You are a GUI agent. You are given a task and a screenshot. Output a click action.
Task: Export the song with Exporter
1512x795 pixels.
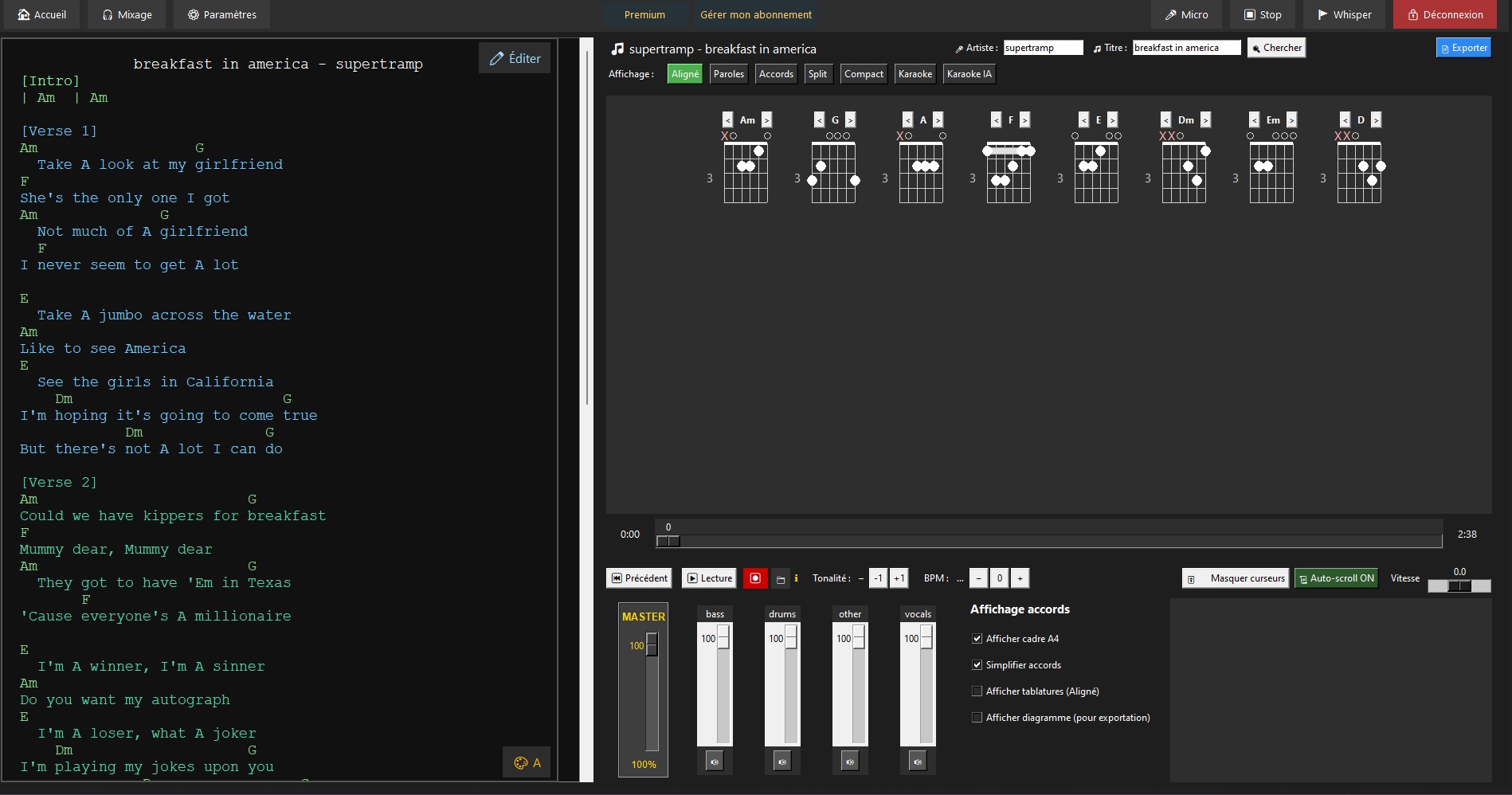[x=1463, y=48]
